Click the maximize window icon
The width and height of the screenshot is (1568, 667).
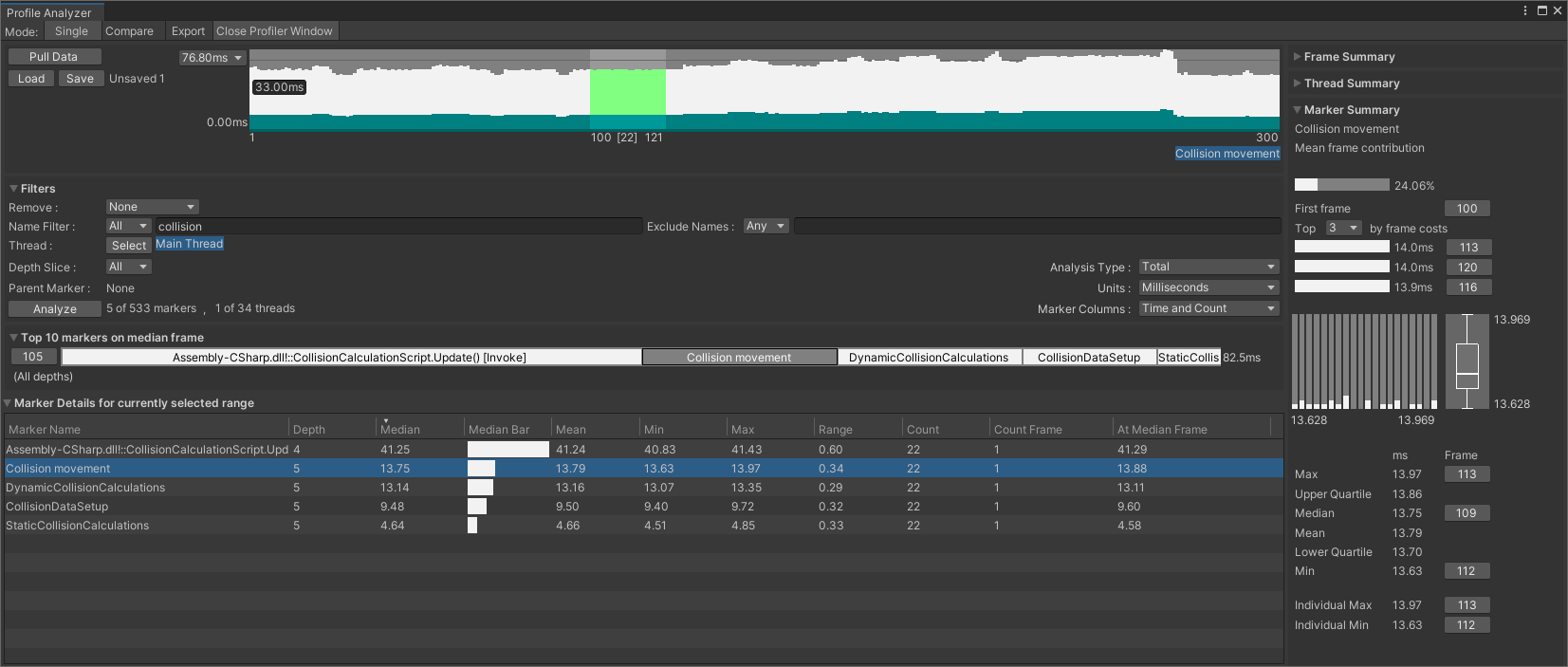pyautogui.click(x=1542, y=10)
